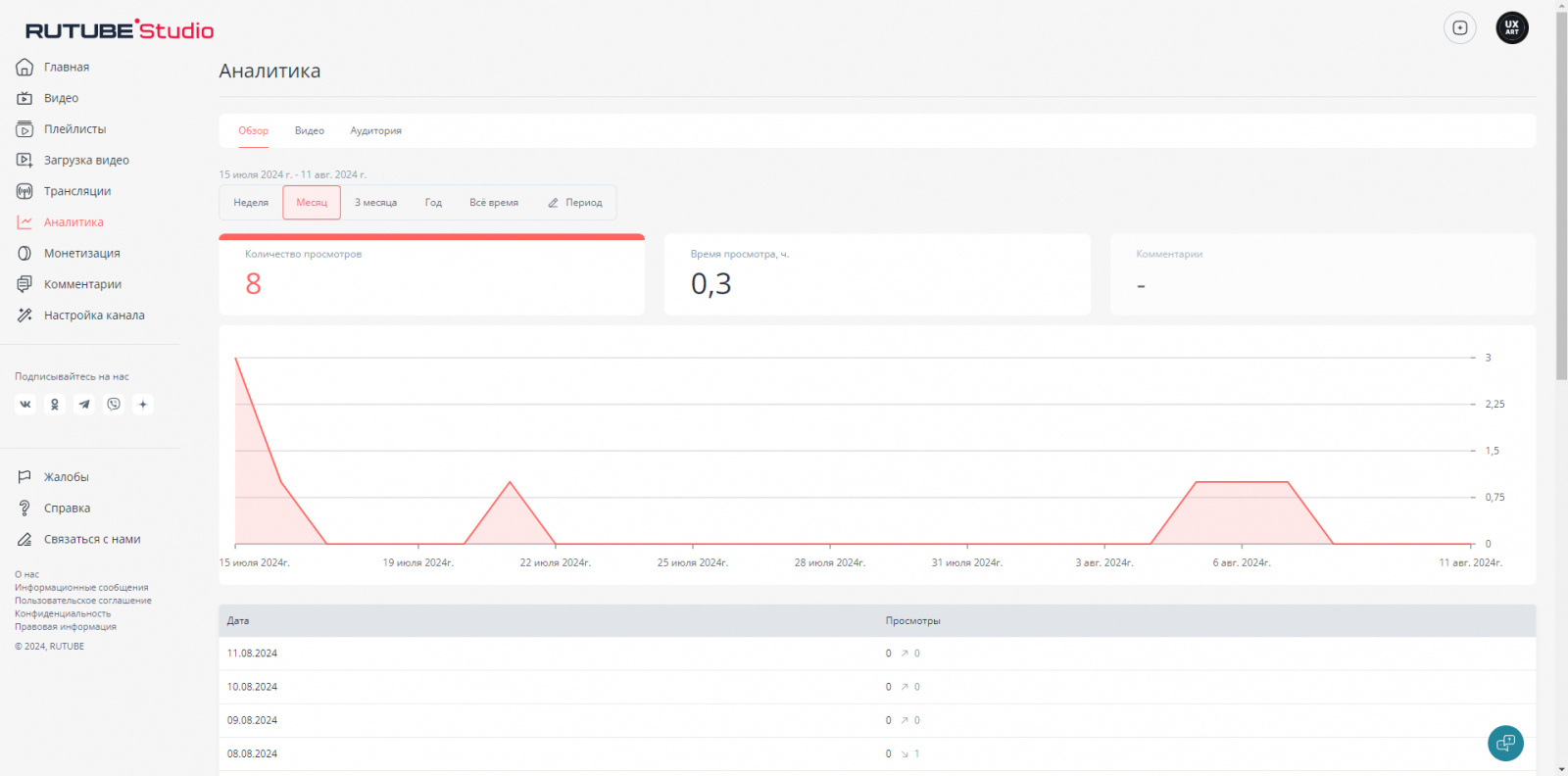
Task: Open the Видео analytics tab
Action: pos(310,130)
